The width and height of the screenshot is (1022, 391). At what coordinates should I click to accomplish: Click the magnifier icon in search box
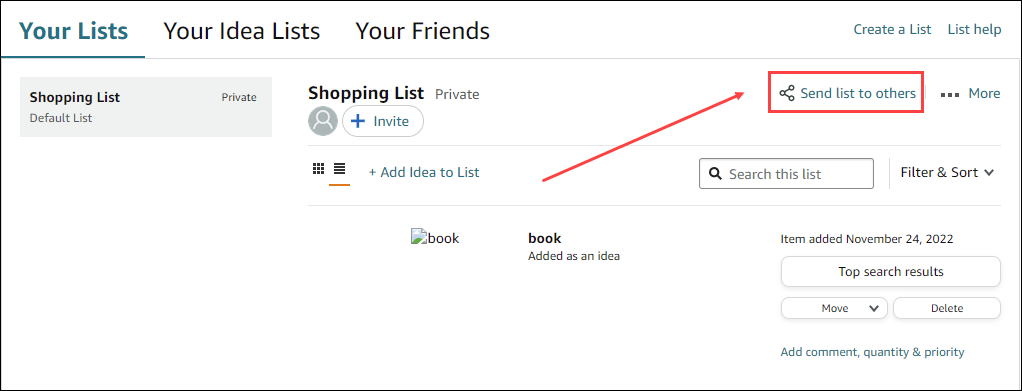[x=715, y=174]
